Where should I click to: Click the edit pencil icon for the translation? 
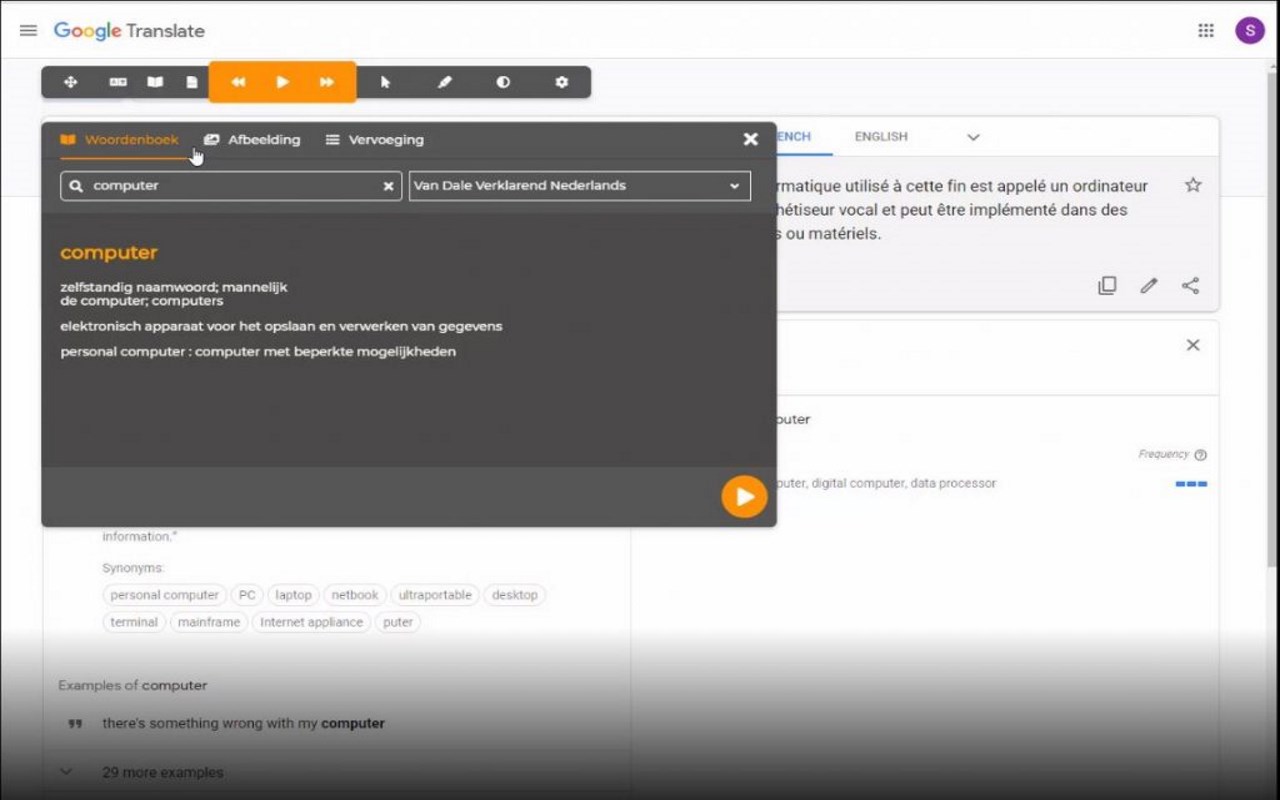coord(1149,286)
